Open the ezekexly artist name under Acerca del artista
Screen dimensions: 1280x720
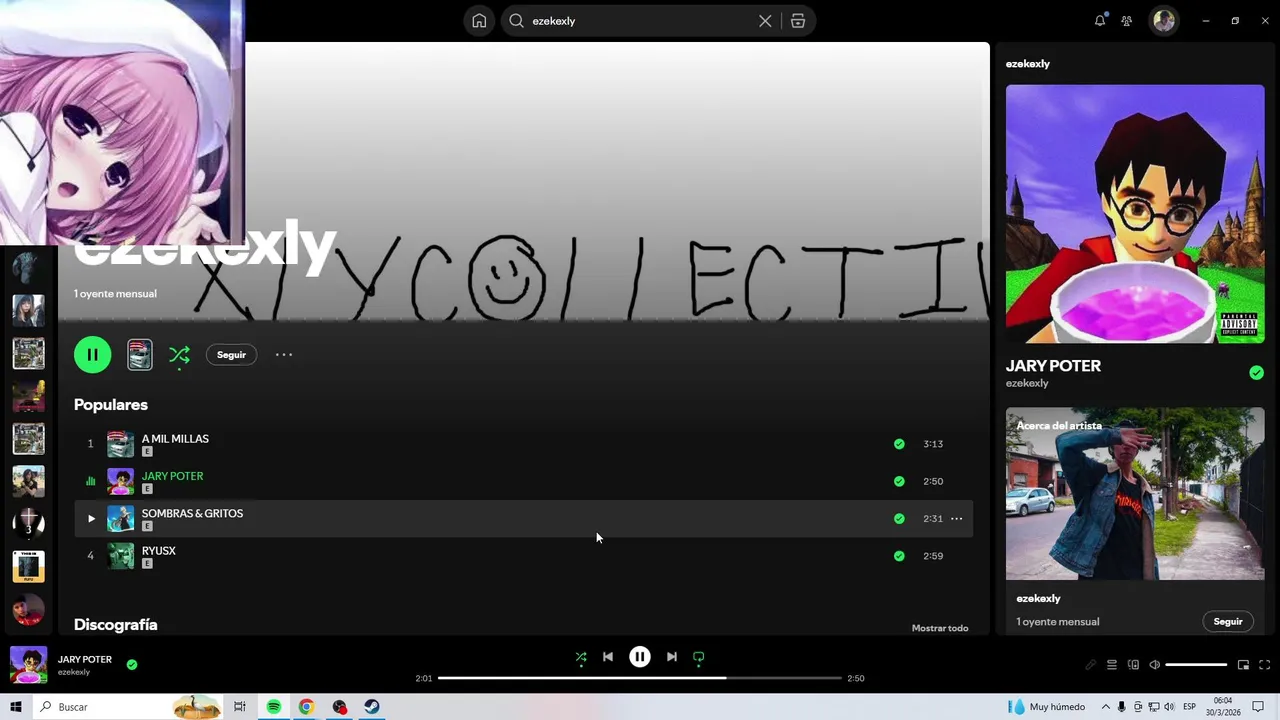click(x=1038, y=598)
